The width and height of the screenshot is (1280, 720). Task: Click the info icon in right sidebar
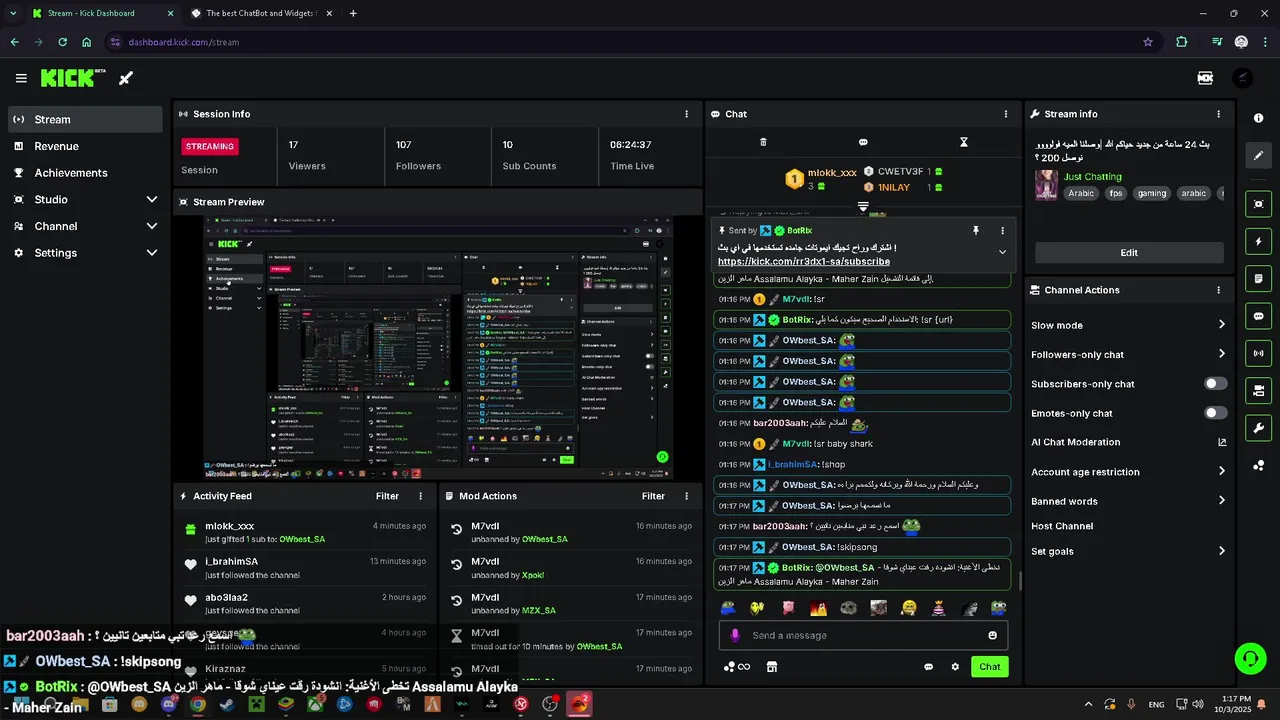[1258, 118]
